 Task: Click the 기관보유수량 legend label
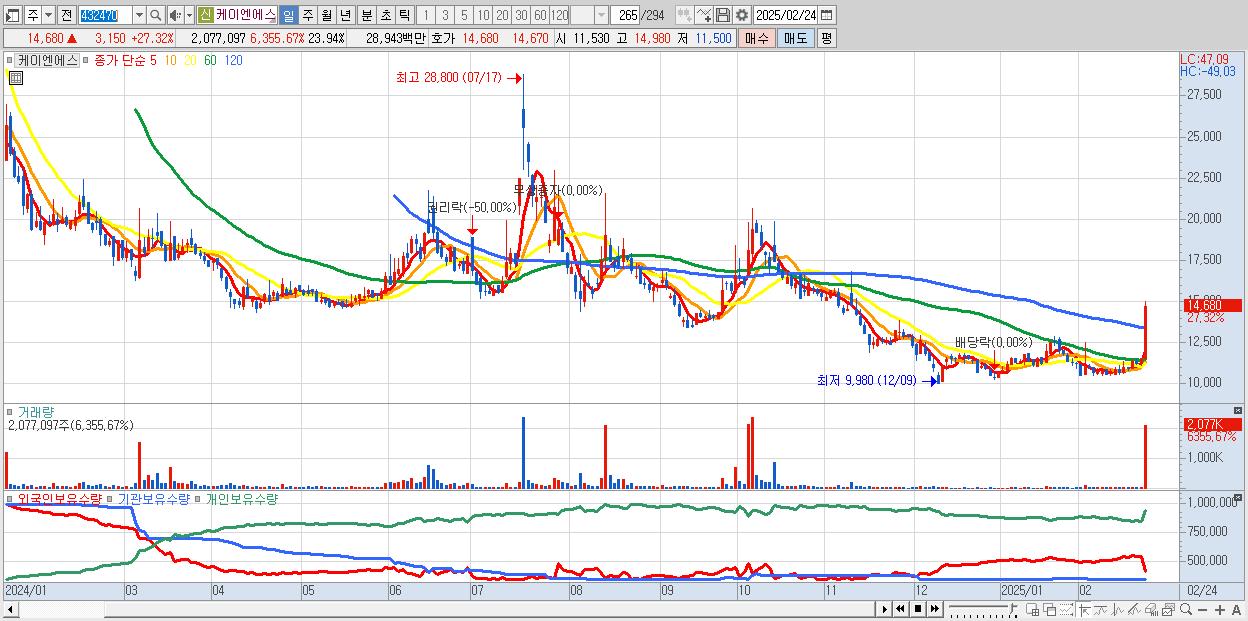pos(154,498)
